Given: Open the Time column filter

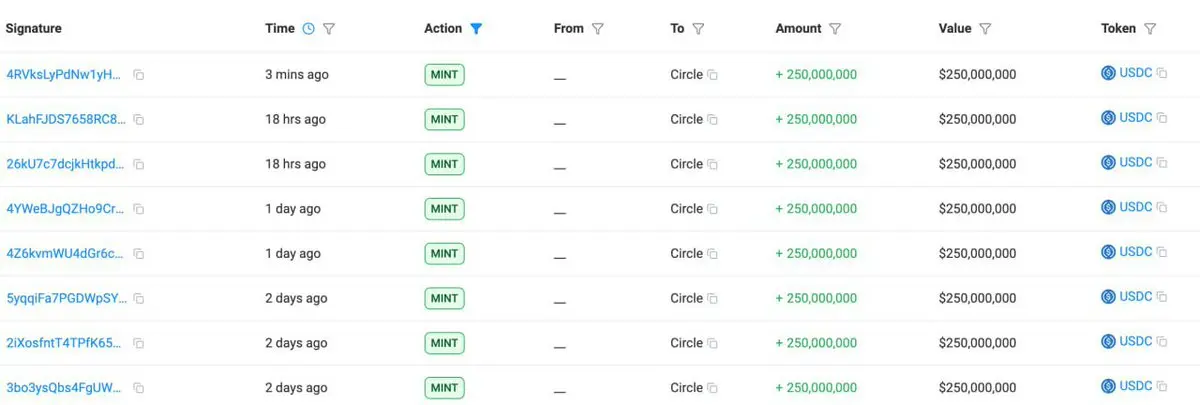Looking at the screenshot, I should pyautogui.click(x=329, y=29).
